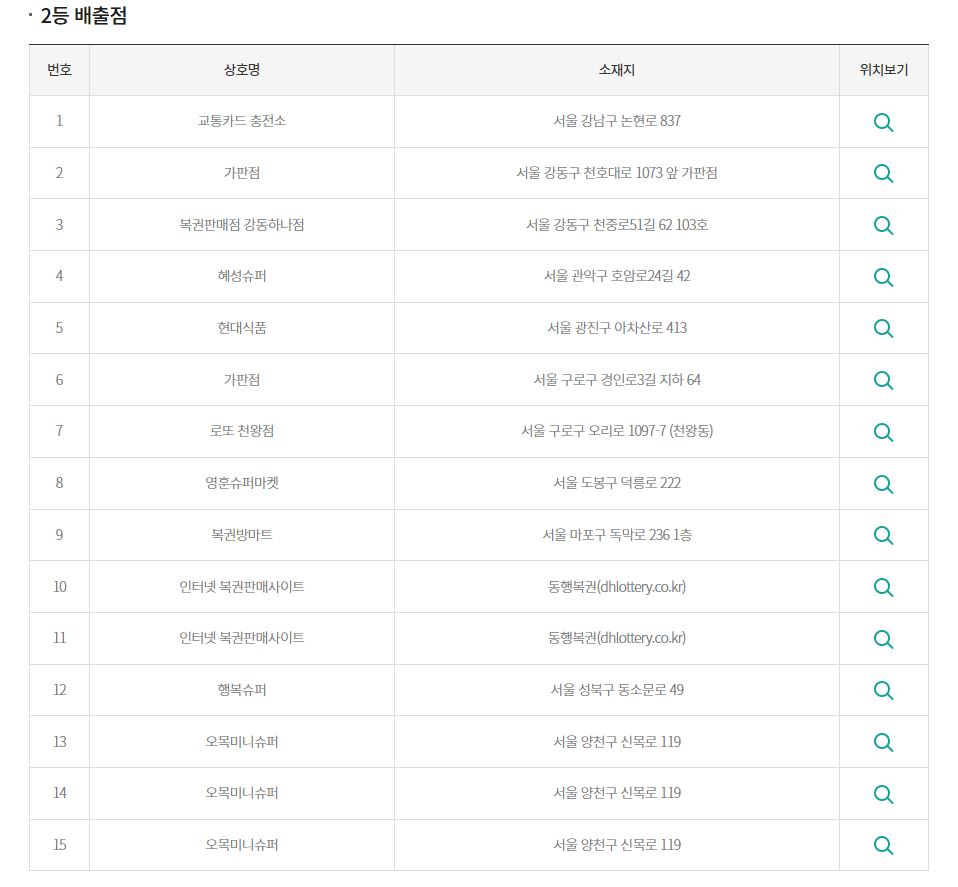The image size is (958, 887).
Task: Click row number 1 cell
Action: tap(59, 121)
